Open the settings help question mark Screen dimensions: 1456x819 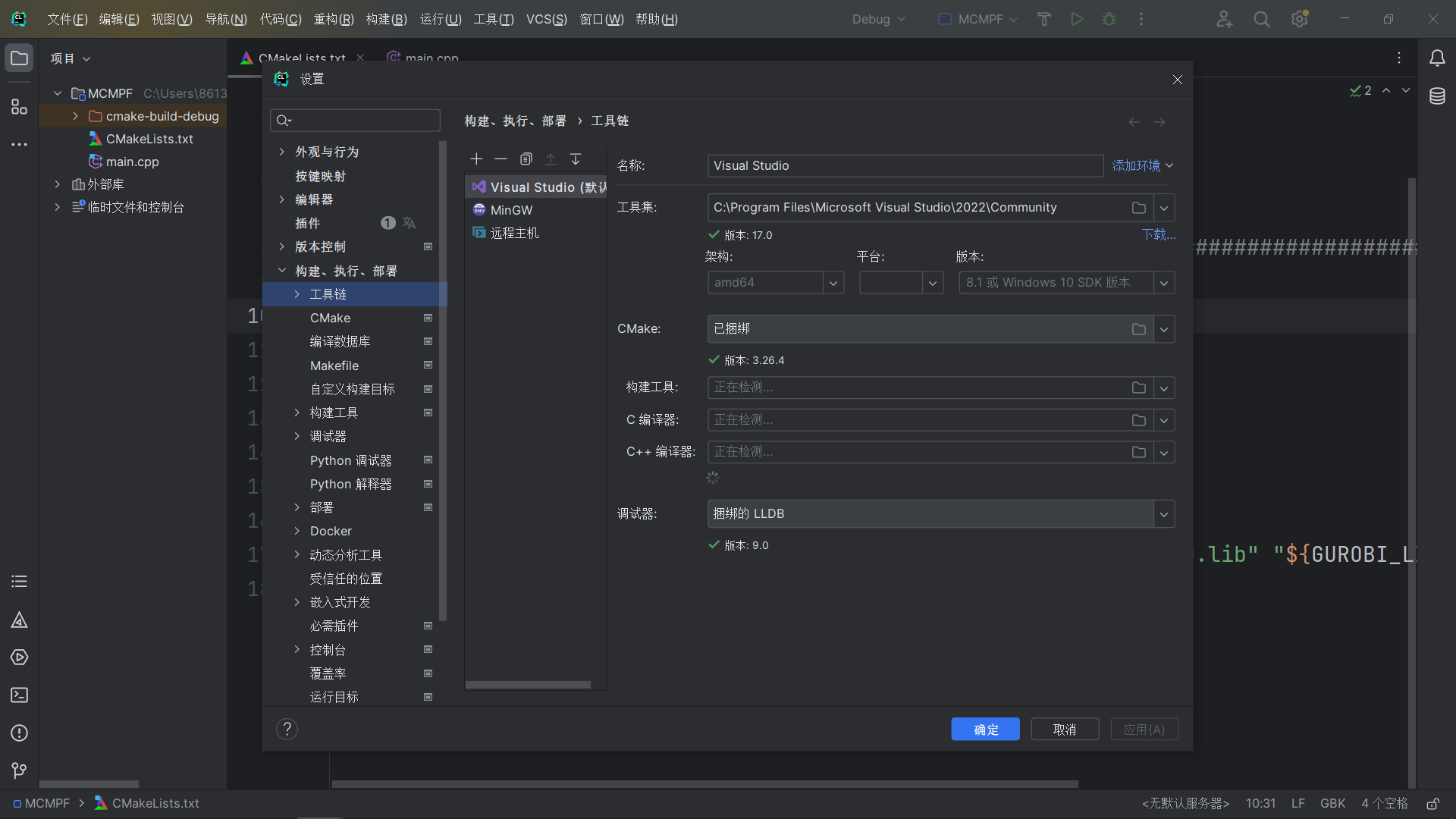coord(287,730)
